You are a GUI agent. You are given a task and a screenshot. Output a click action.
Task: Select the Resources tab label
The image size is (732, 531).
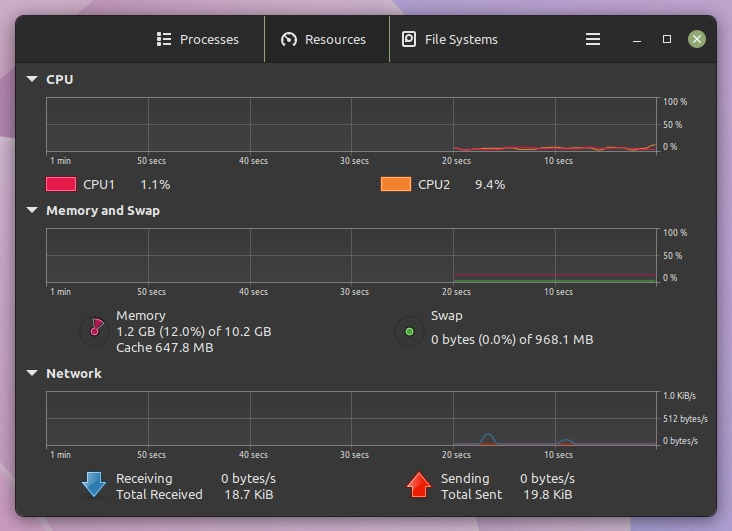[335, 40]
